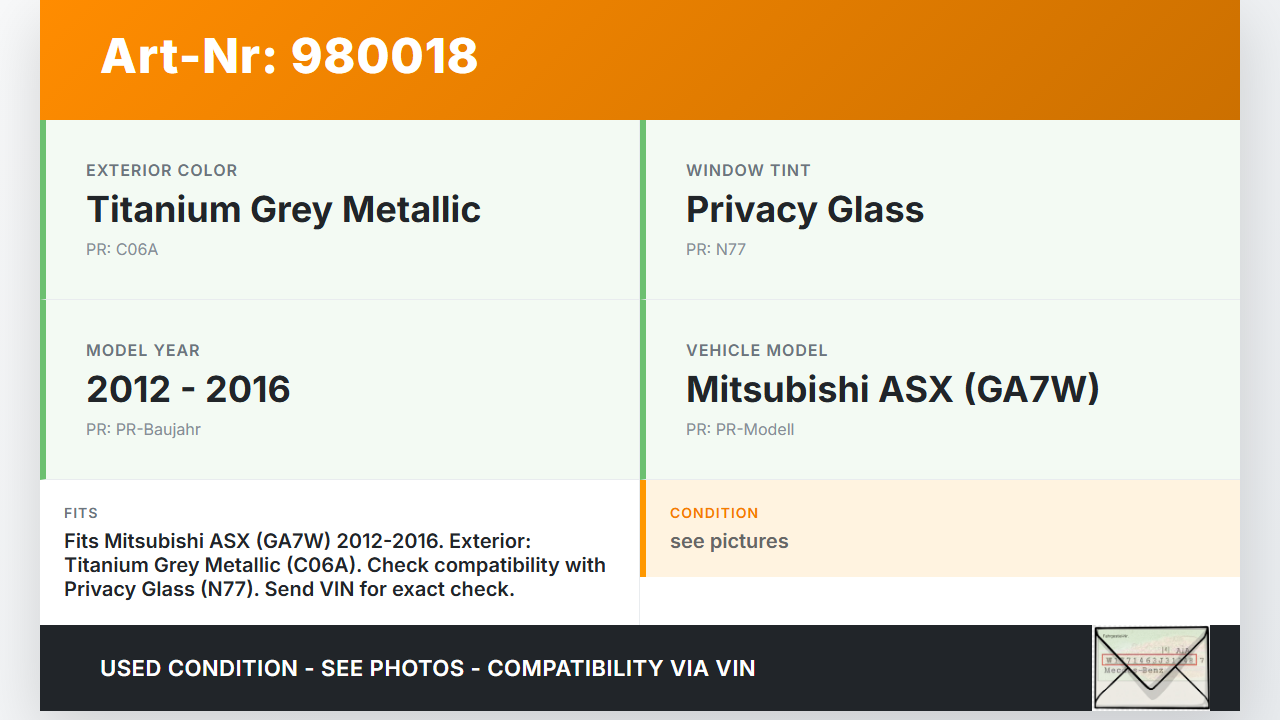Click the Art-Nr: 980018 heading

pyautogui.click(x=289, y=56)
